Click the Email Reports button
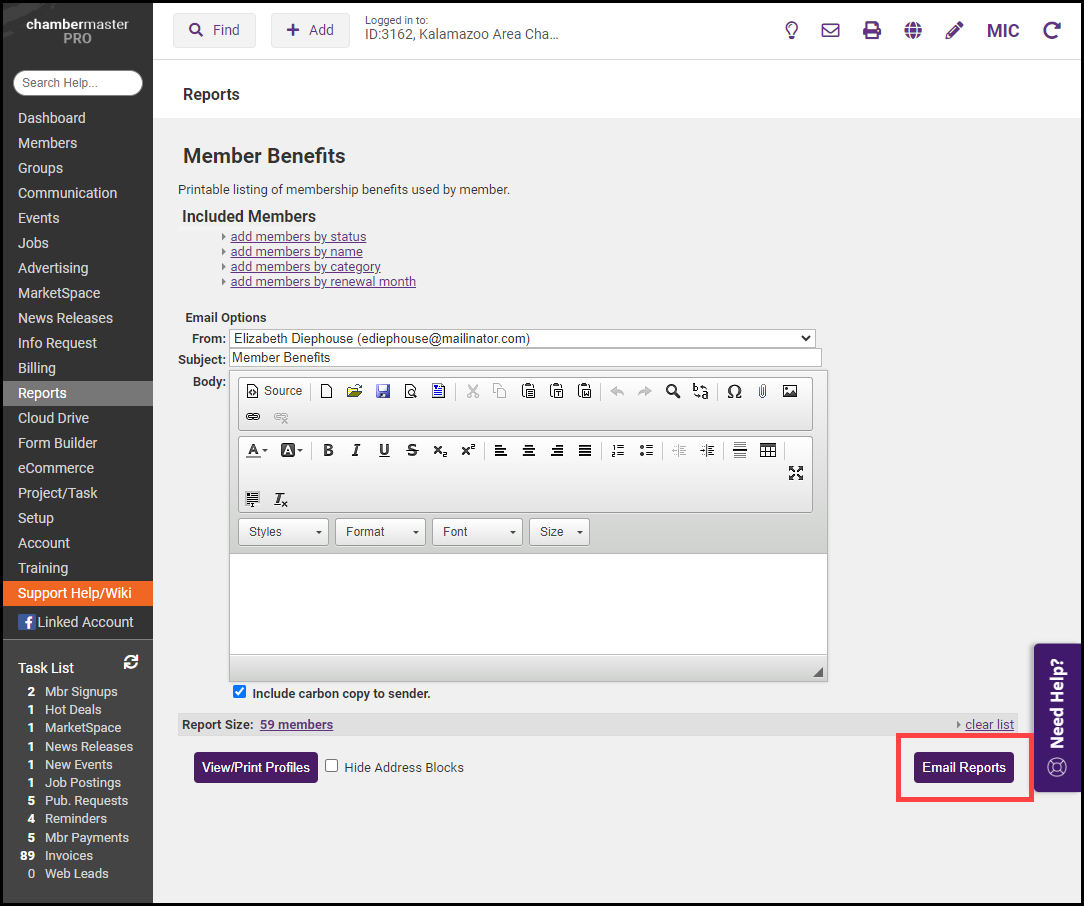The height and width of the screenshot is (906, 1084). pos(963,767)
